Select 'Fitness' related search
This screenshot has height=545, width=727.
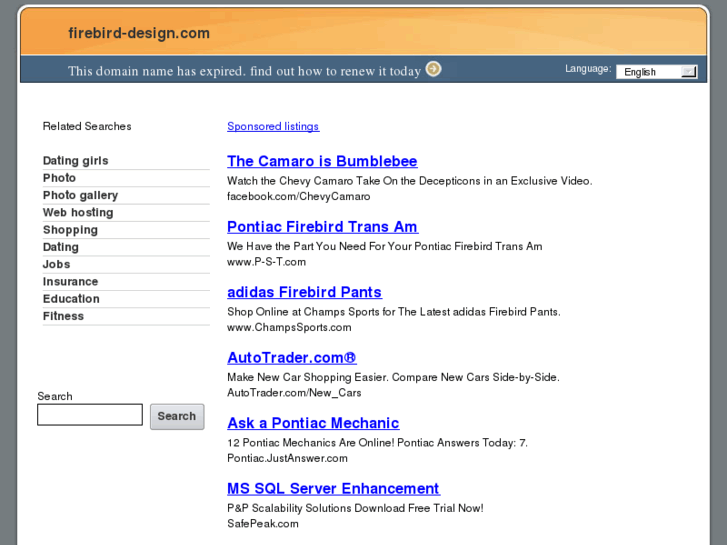click(63, 316)
